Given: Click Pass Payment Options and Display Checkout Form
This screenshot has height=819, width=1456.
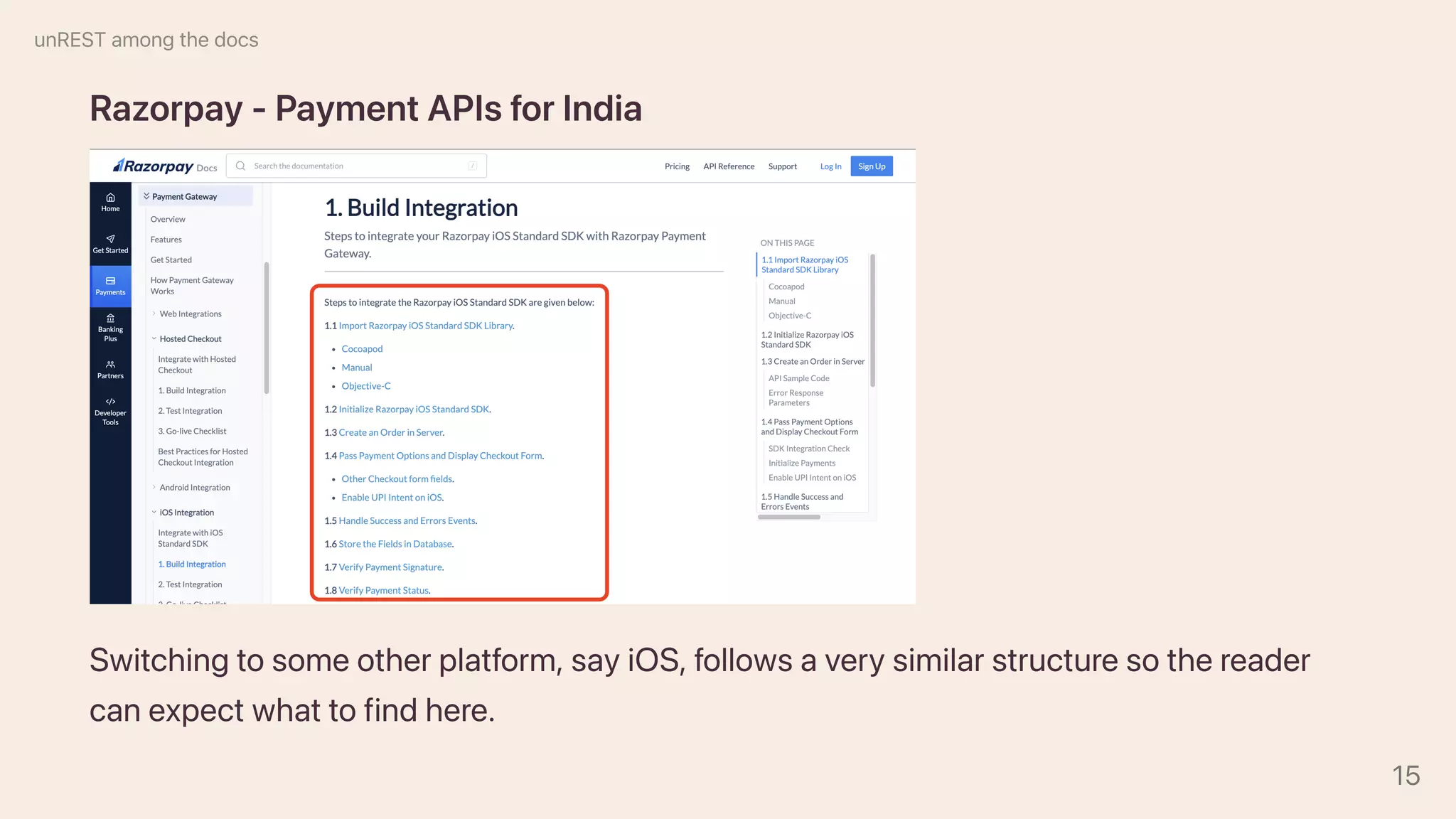Looking at the screenshot, I should click(440, 456).
